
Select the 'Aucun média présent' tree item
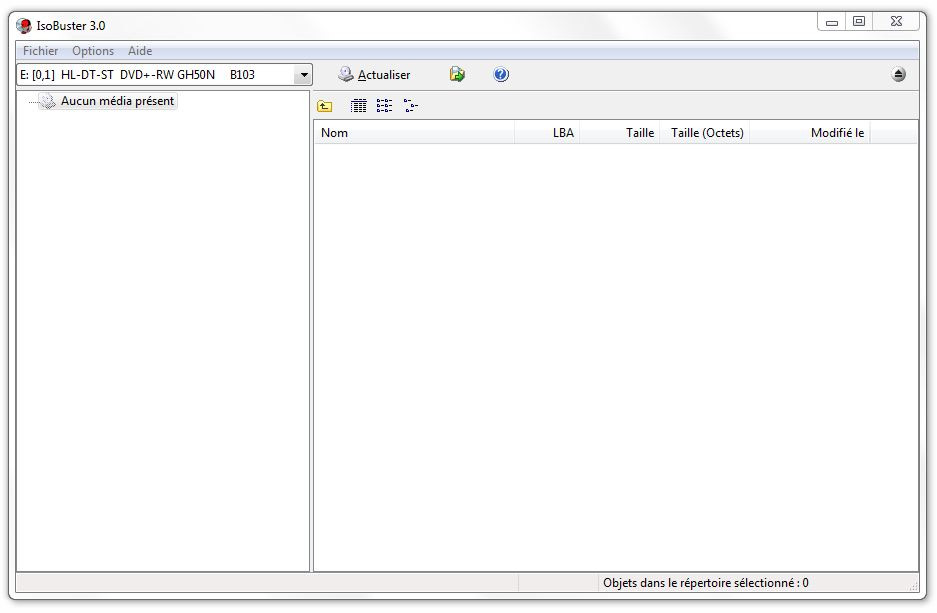pos(117,101)
